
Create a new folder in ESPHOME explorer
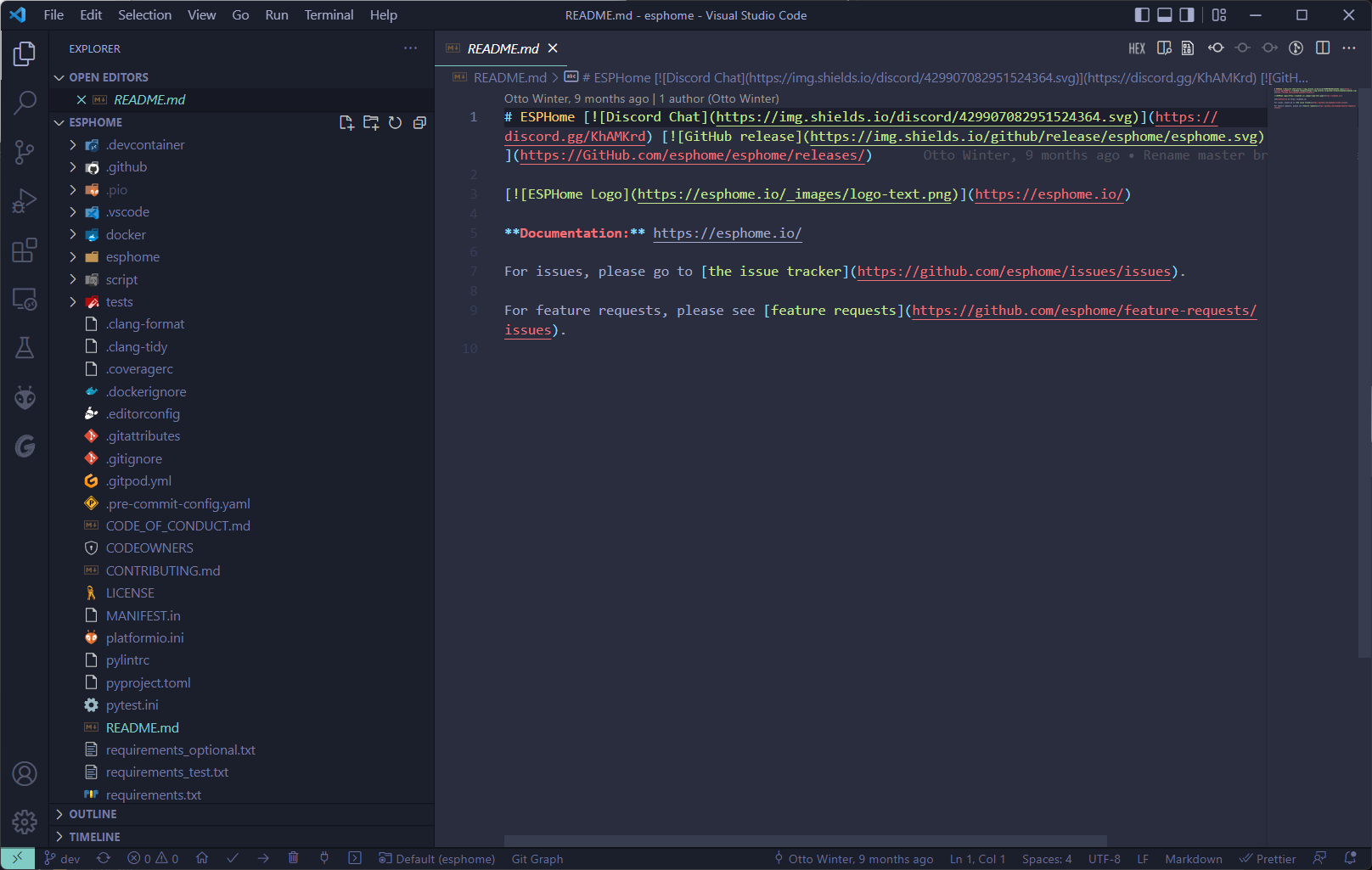point(371,123)
